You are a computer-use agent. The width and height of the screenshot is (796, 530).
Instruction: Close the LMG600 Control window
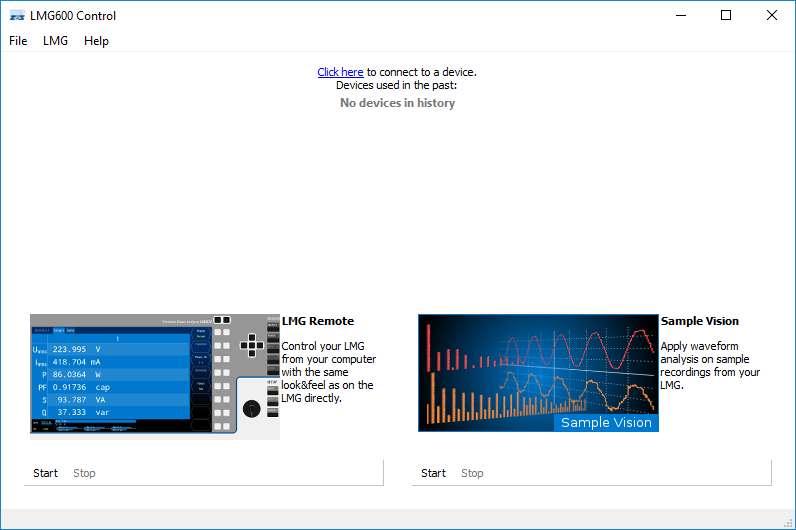(x=772, y=15)
